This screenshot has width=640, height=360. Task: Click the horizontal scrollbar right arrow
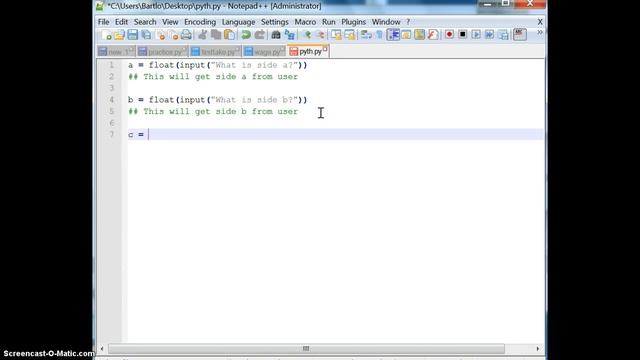[538, 349]
